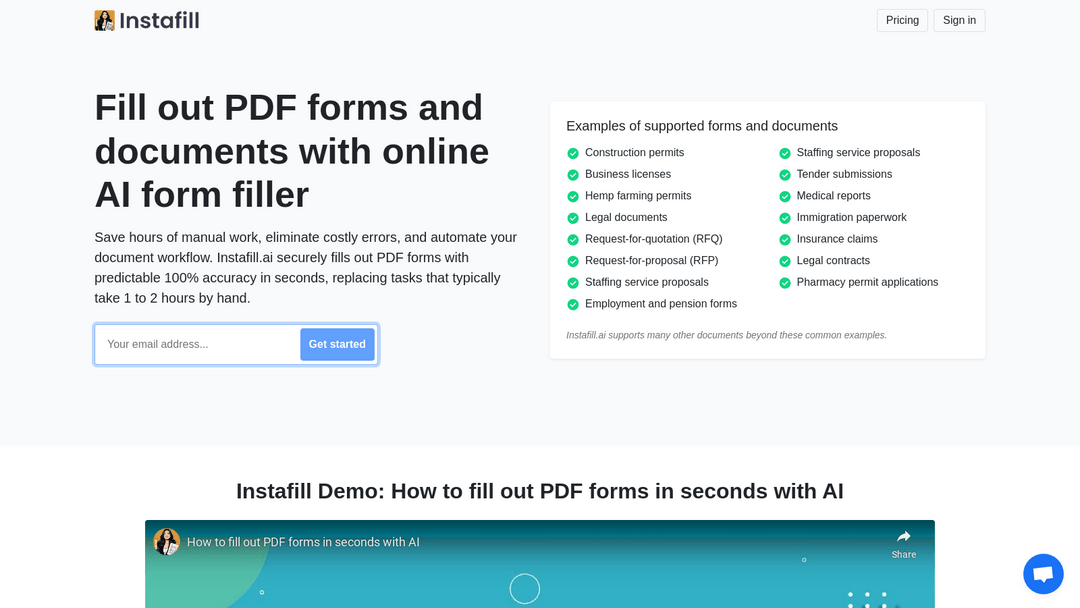
Task: Click the 'Insurance claims' text
Action: click(837, 239)
